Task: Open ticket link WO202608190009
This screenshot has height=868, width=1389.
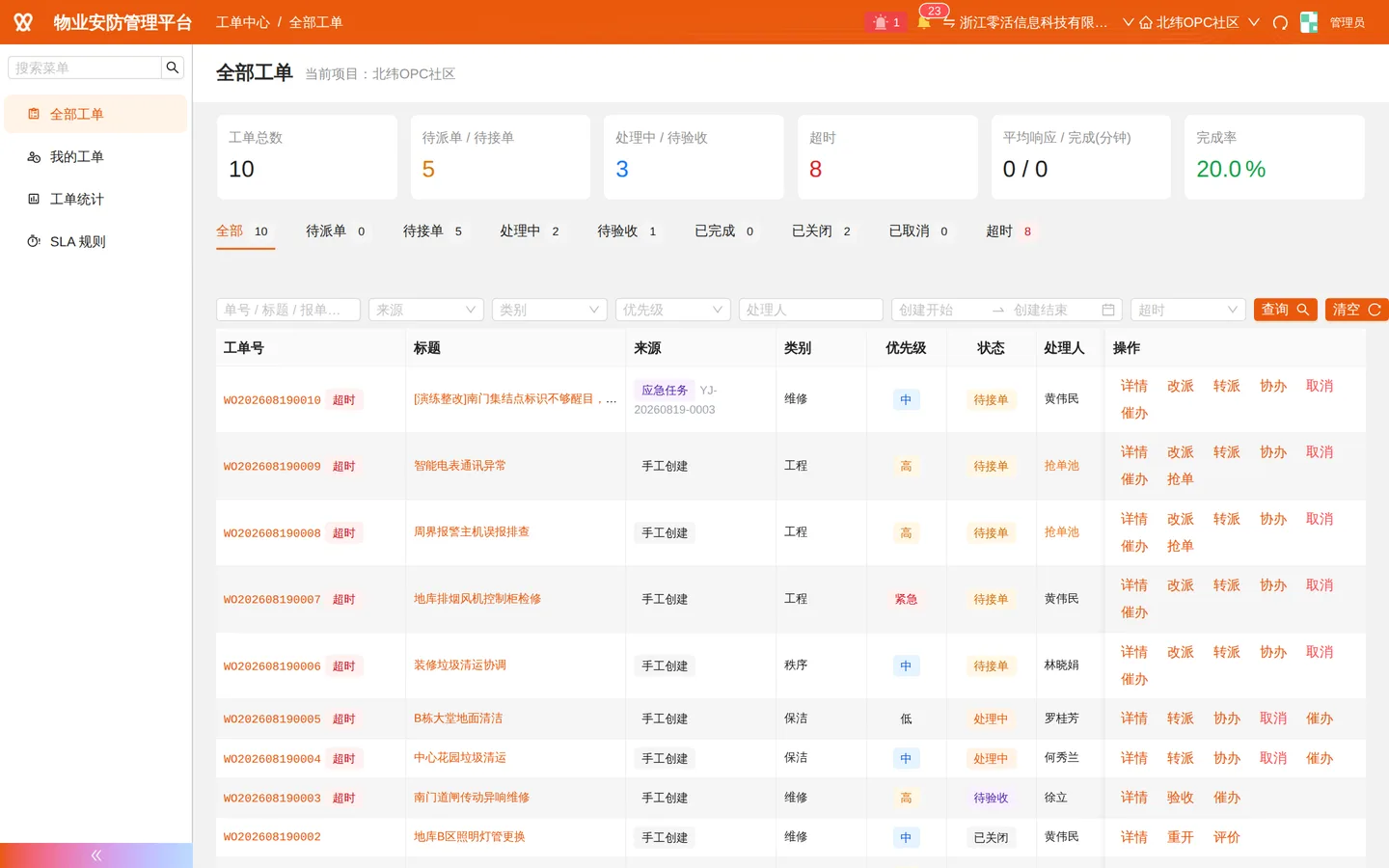Action: tap(272, 467)
